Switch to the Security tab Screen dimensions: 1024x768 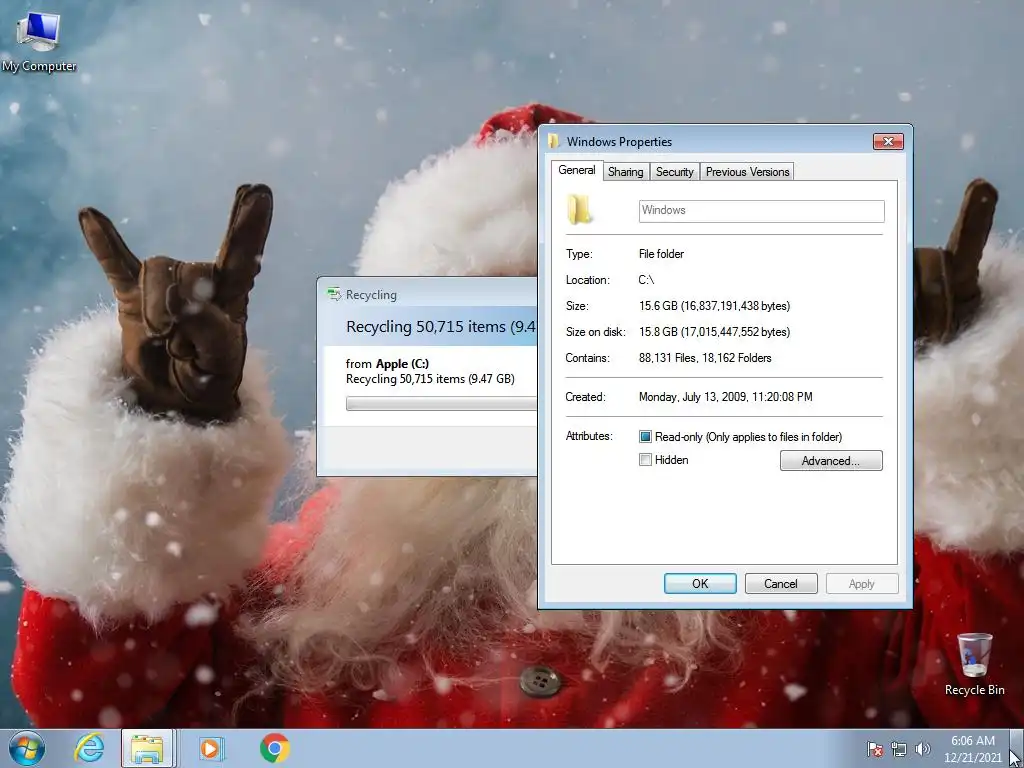click(x=675, y=172)
